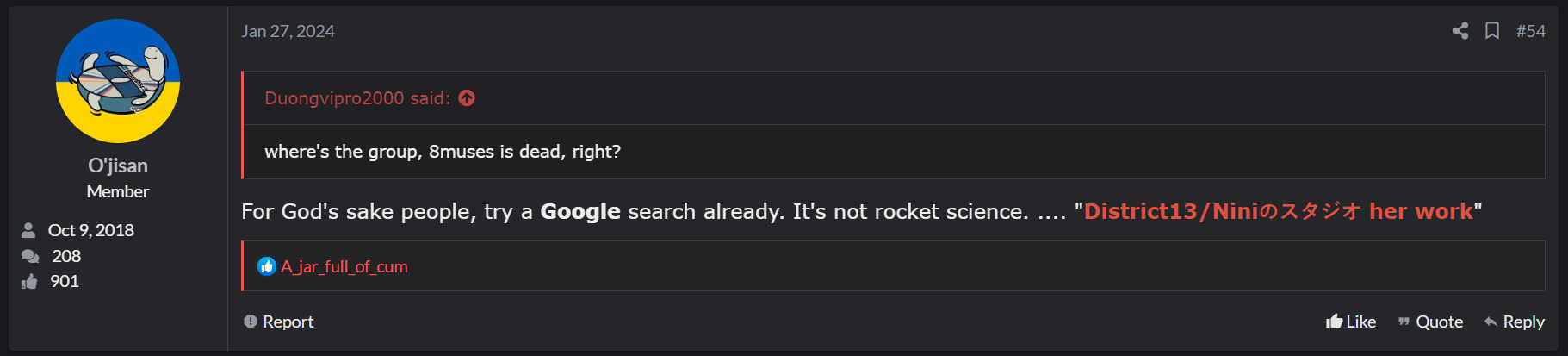The image size is (1568, 356).
Task: Click the joined date person icon
Action: click(x=28, y=230)
